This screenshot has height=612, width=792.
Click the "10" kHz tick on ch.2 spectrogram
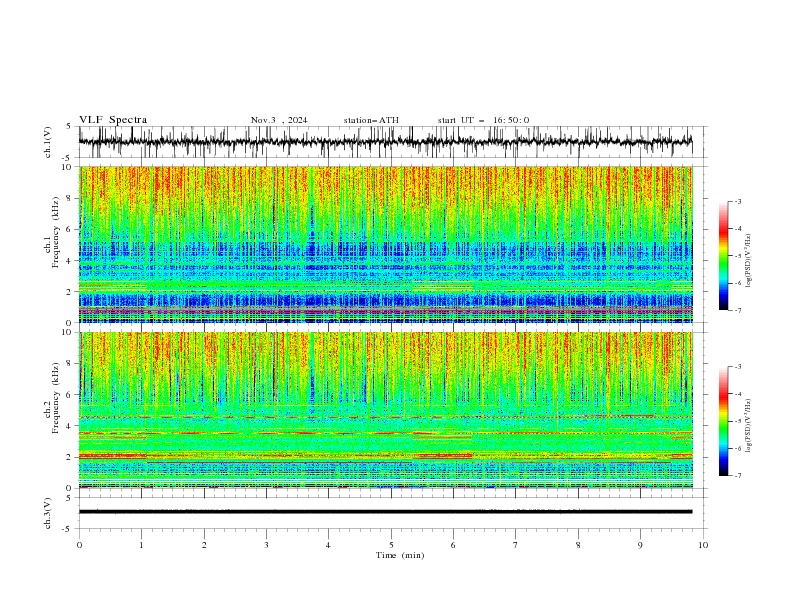point(67,332)
